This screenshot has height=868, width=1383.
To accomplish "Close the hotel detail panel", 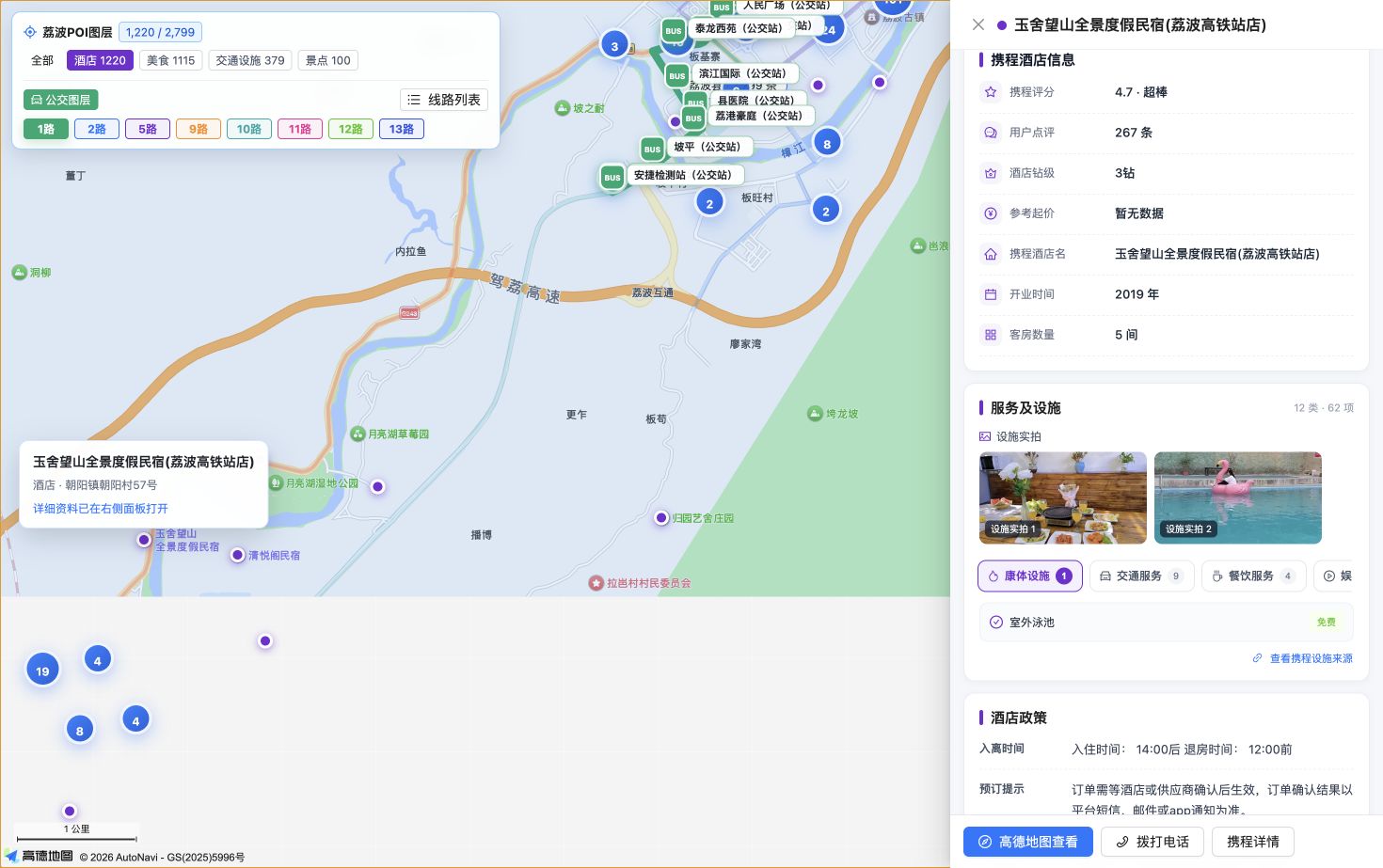I will coord(978,25).
